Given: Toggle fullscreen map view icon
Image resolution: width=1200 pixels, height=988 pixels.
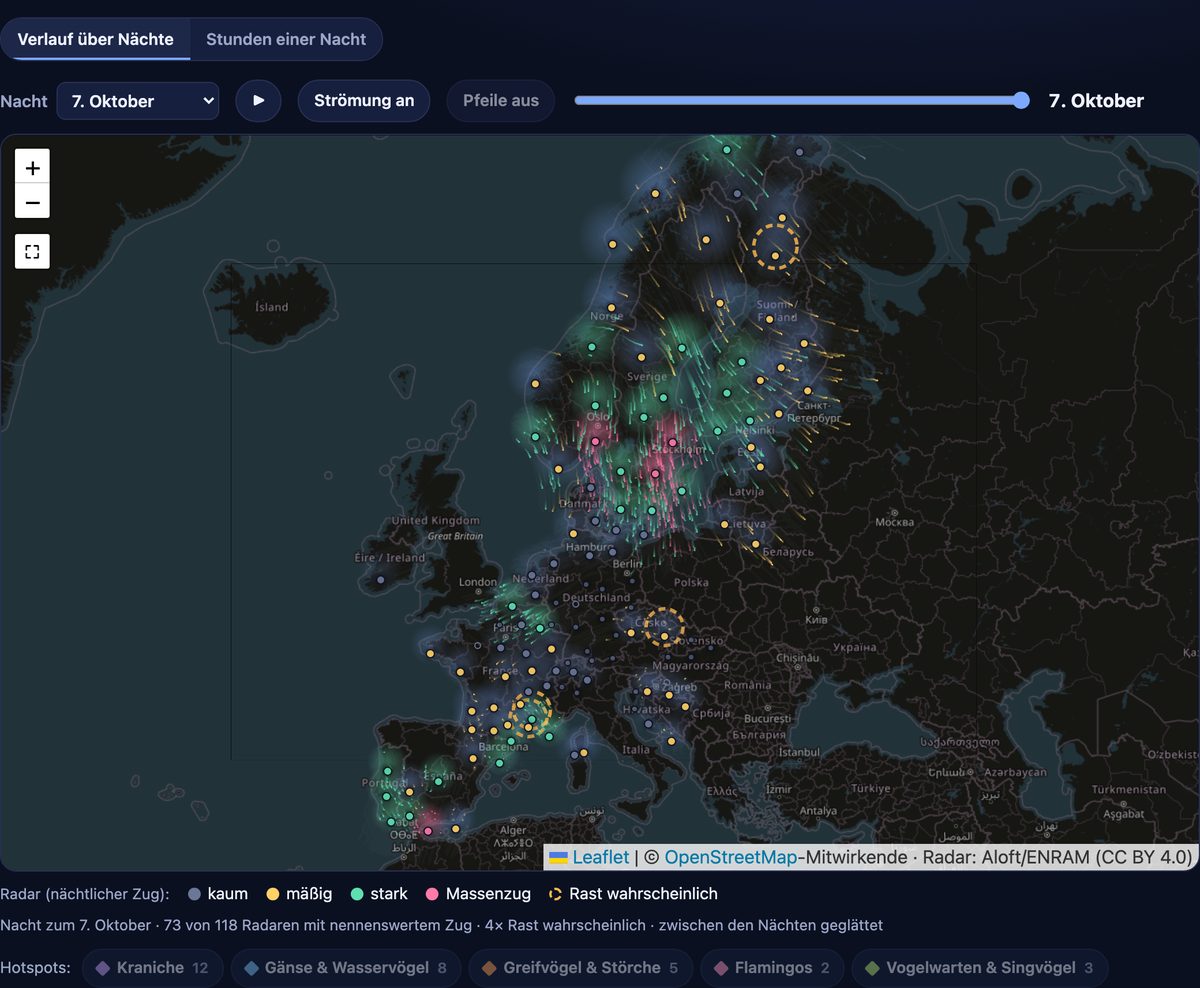Looking at the screenshot, I should click(x=32, y=251).
